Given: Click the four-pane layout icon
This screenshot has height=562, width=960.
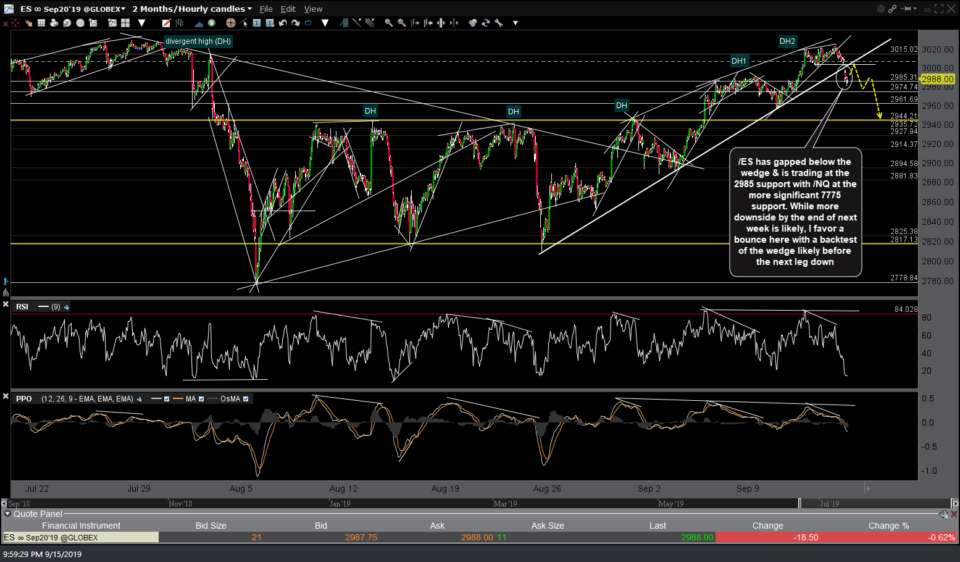Looking at the screenshot, I should [x=126, y=23].
